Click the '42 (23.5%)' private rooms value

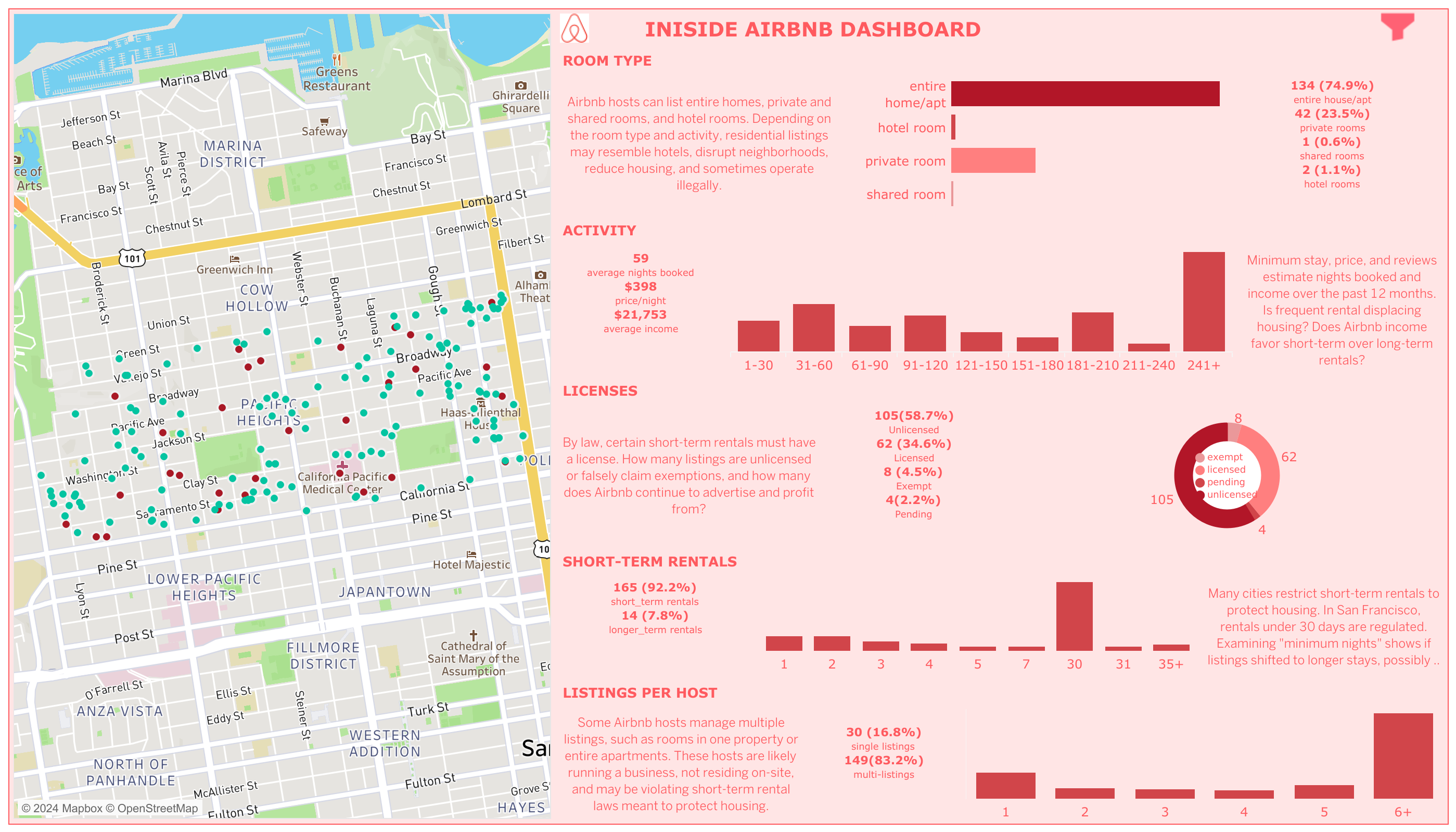pos(1332,113)
